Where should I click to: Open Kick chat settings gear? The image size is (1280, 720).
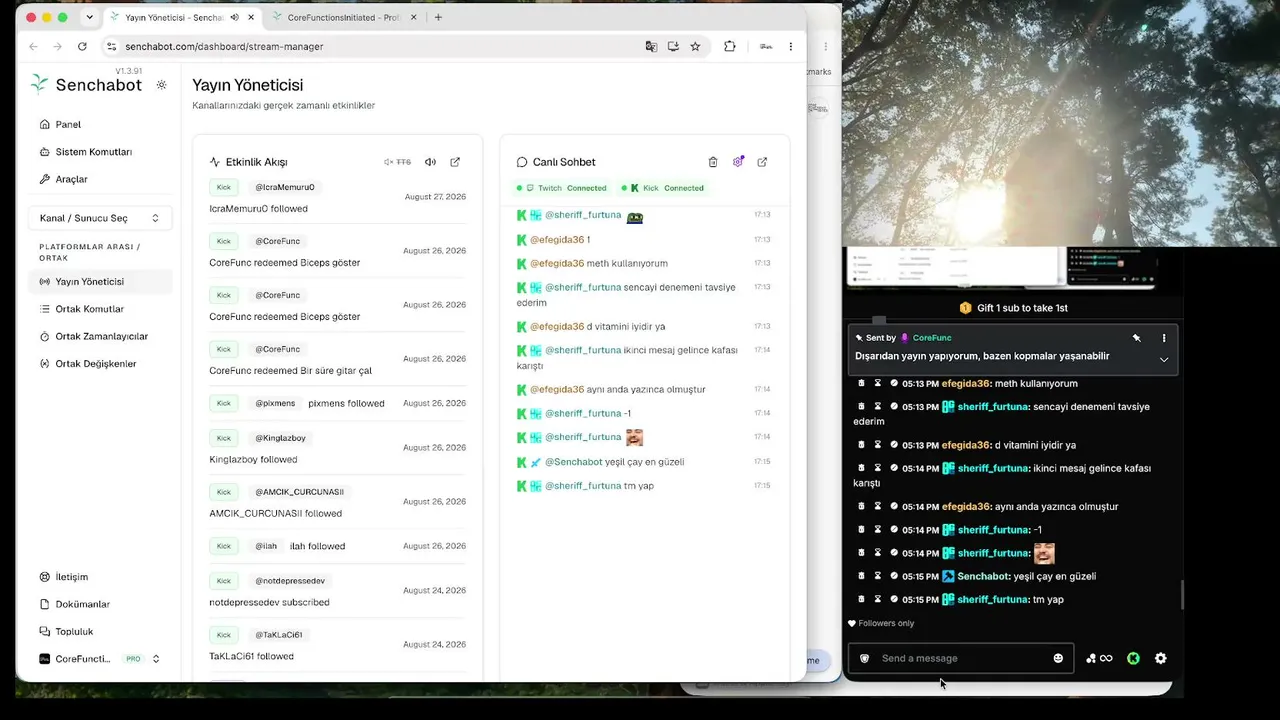tap(1160, 658)
